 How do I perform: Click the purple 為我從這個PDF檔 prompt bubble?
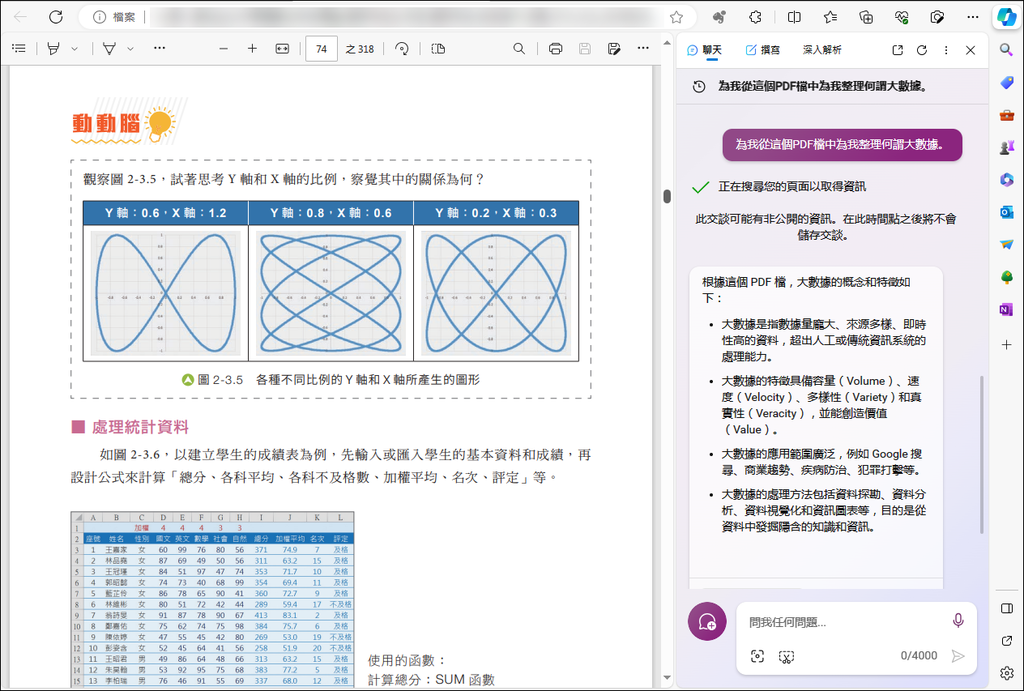[842, 144]
